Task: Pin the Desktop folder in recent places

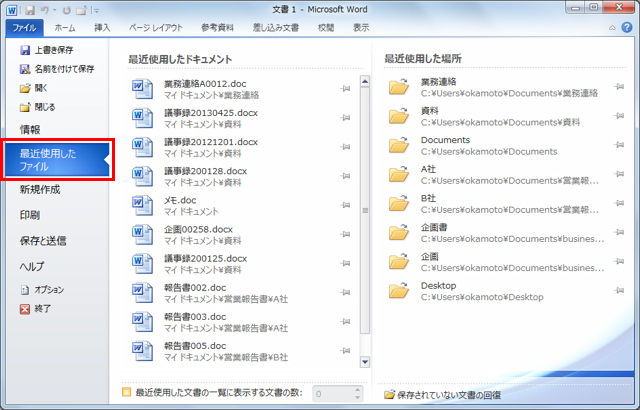Action: pyautogui.click(x=619, y=290)
